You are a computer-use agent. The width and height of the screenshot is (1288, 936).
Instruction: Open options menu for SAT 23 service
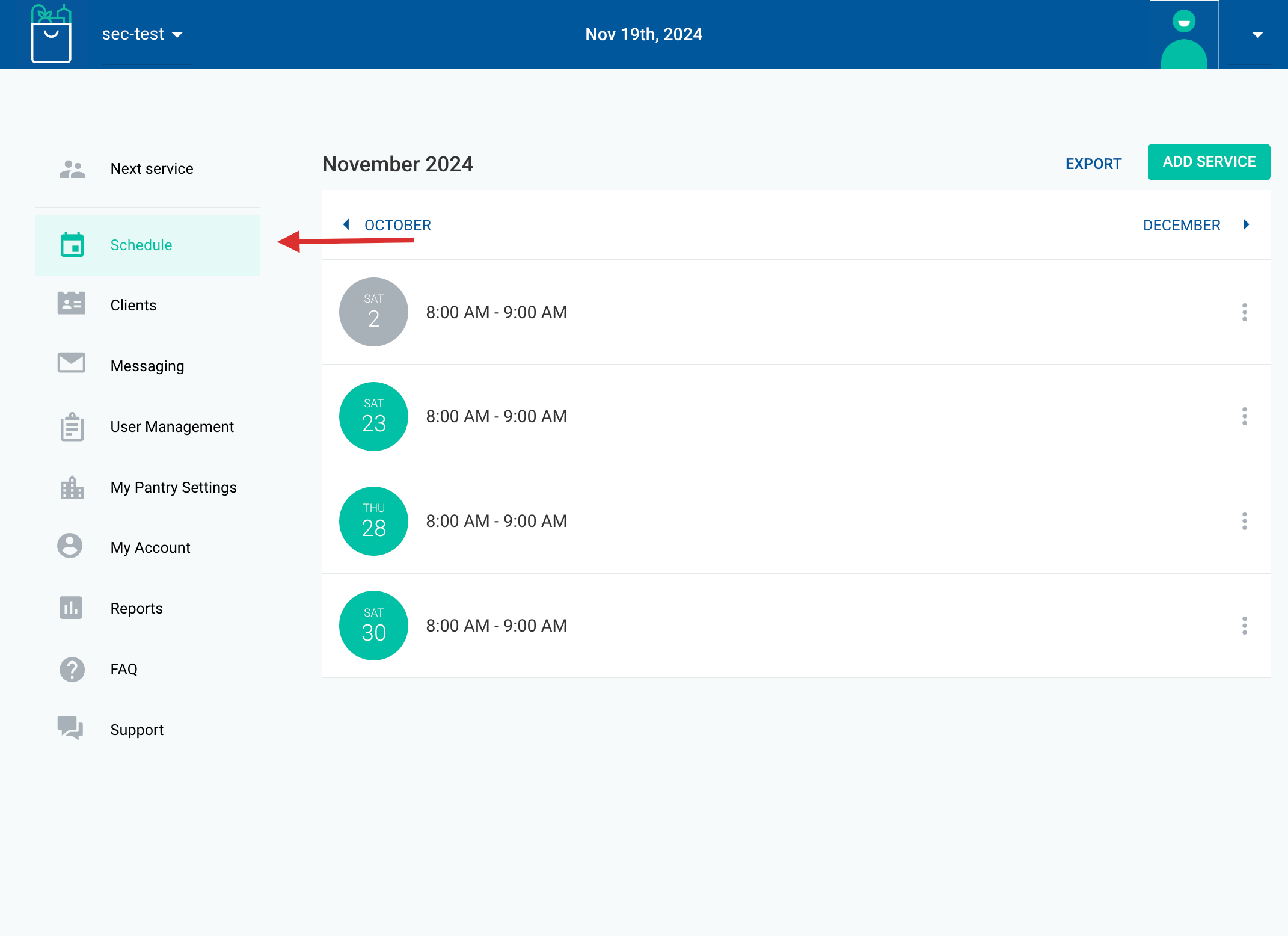click(1244, 416)
